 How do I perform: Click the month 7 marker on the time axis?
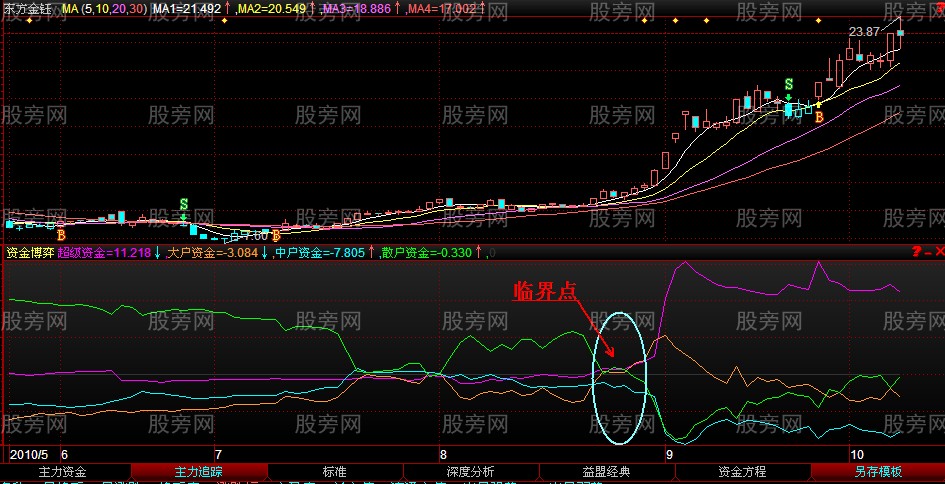coord(219,453)
